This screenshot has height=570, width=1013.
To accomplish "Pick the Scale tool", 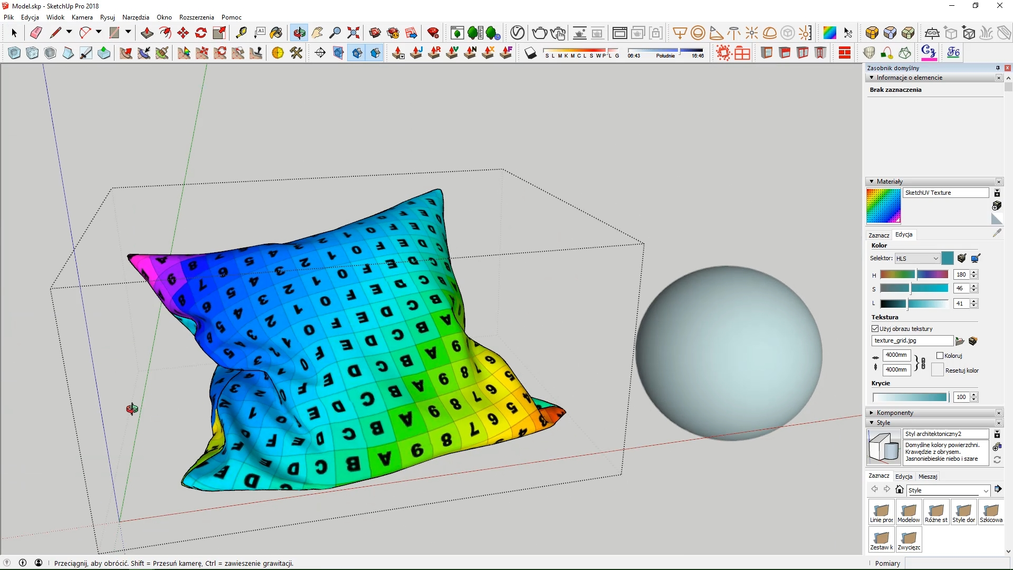I will (x=219, y=32).
